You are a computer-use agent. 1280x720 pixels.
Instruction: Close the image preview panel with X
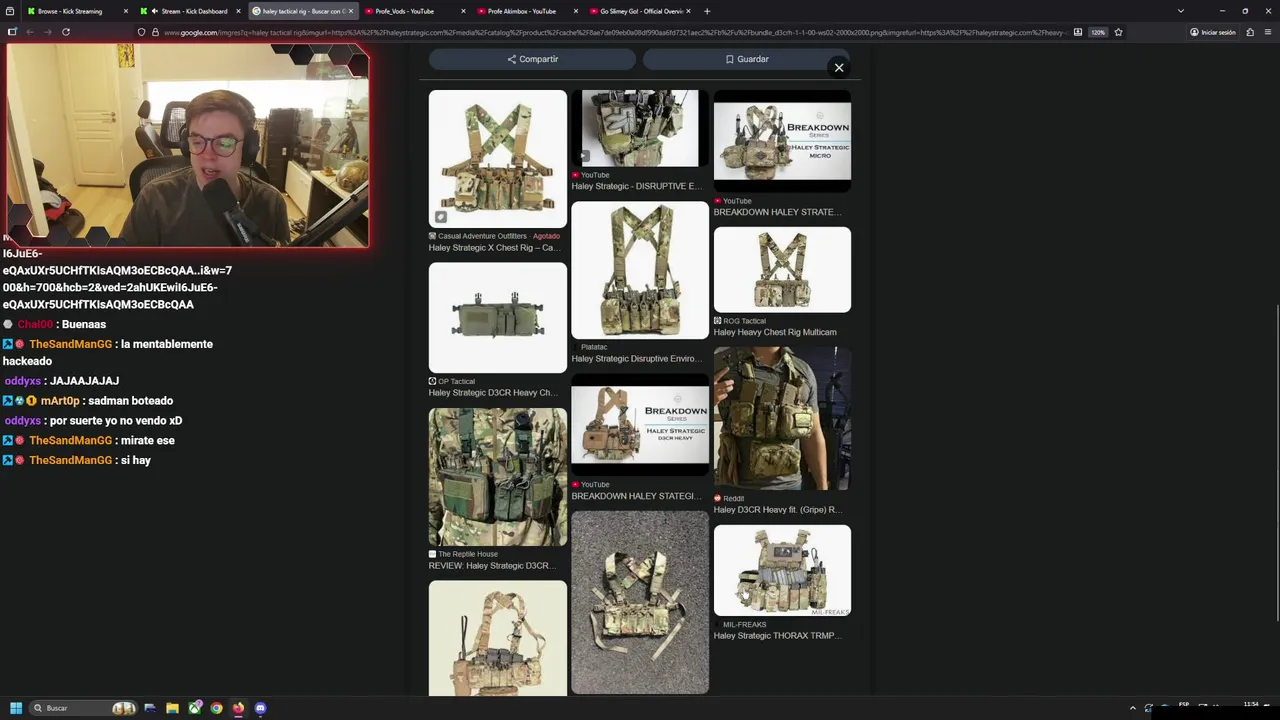(x=839, y=67)
